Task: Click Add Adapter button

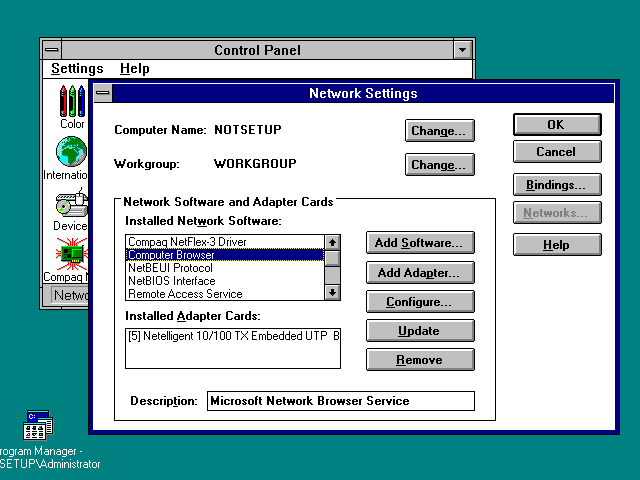Action: [420, 273]
